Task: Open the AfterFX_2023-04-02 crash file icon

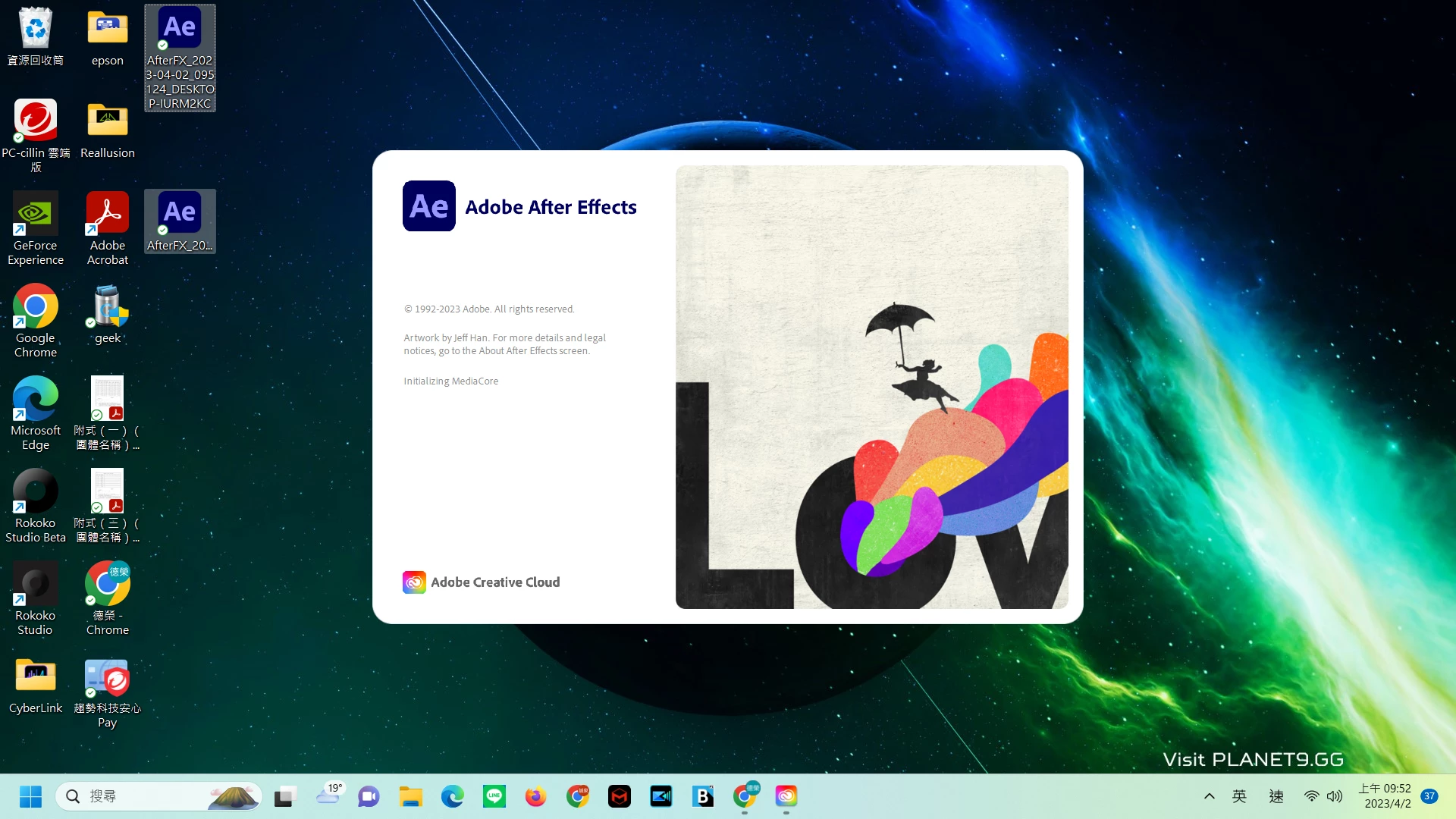Action: 180,30
